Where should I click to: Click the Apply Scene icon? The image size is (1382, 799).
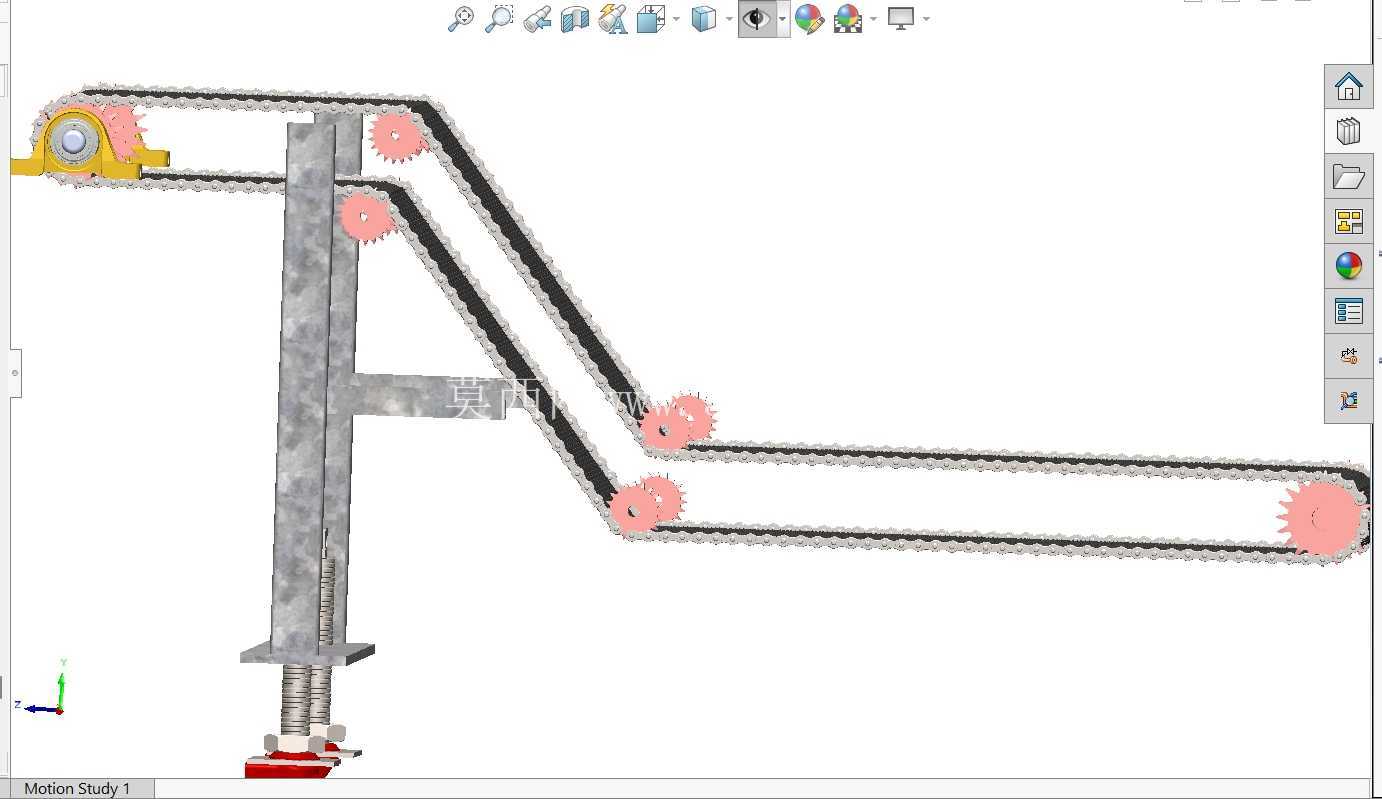point(847,18)
